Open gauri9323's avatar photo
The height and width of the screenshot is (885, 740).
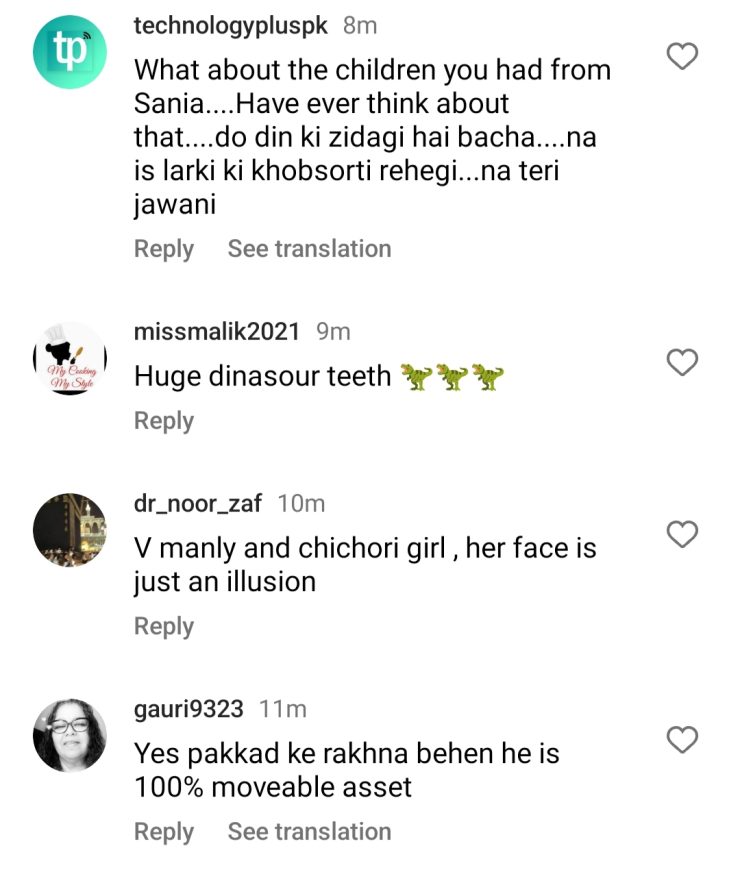[x=69, y=734]
